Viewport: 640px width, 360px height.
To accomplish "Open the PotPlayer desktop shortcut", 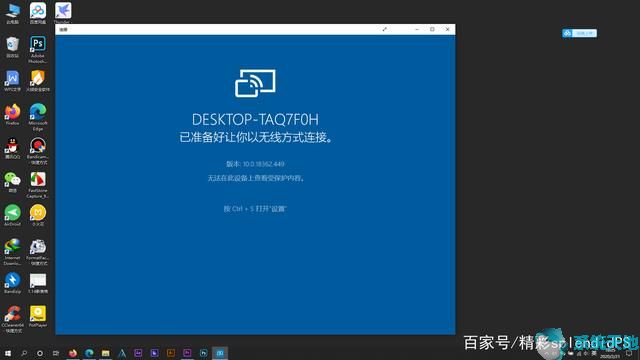I will click(38, 316).
